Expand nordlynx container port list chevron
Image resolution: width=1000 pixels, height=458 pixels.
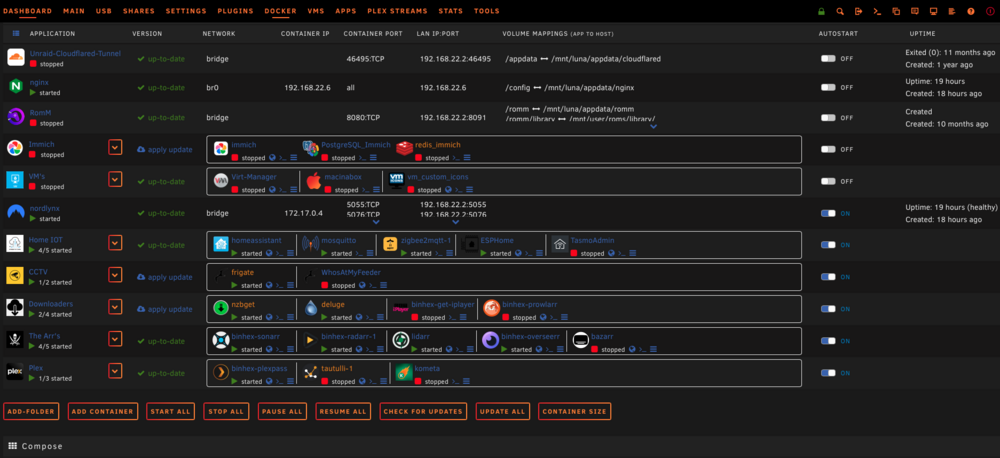pyautogui.click(x=376, y=222)
